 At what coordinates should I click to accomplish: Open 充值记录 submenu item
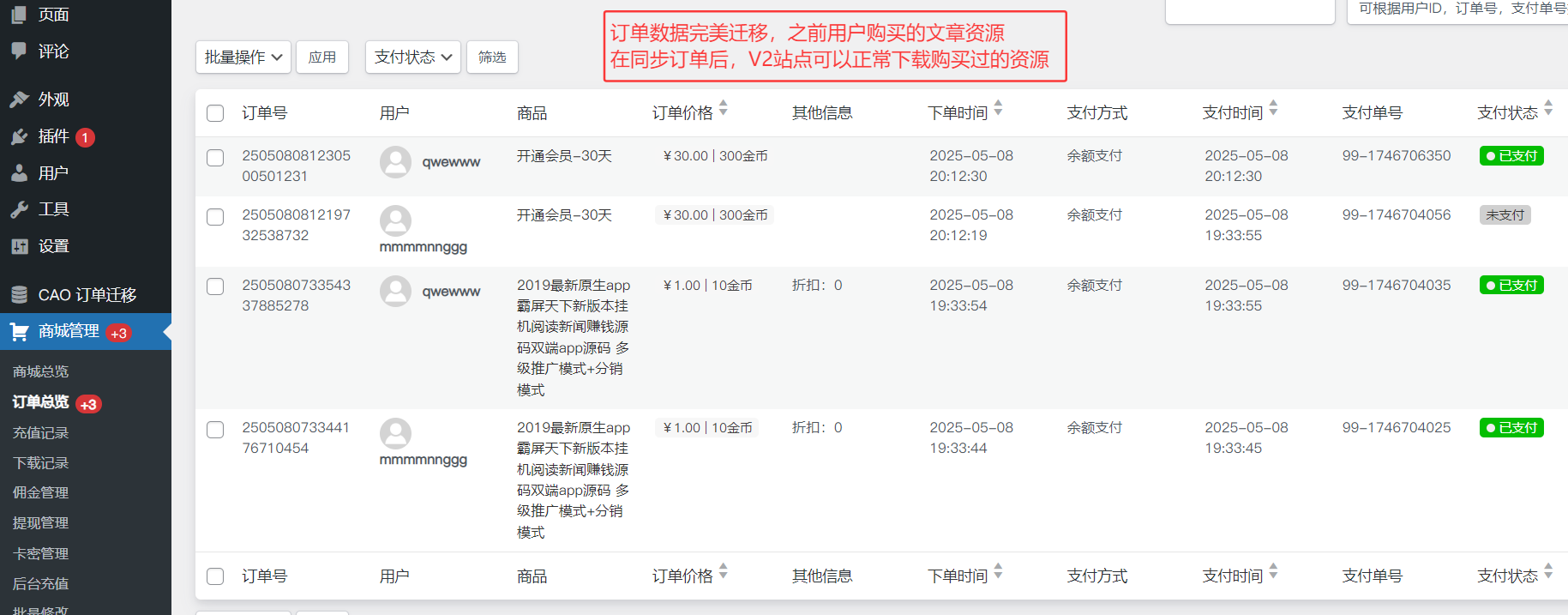(x=40, y=433)
